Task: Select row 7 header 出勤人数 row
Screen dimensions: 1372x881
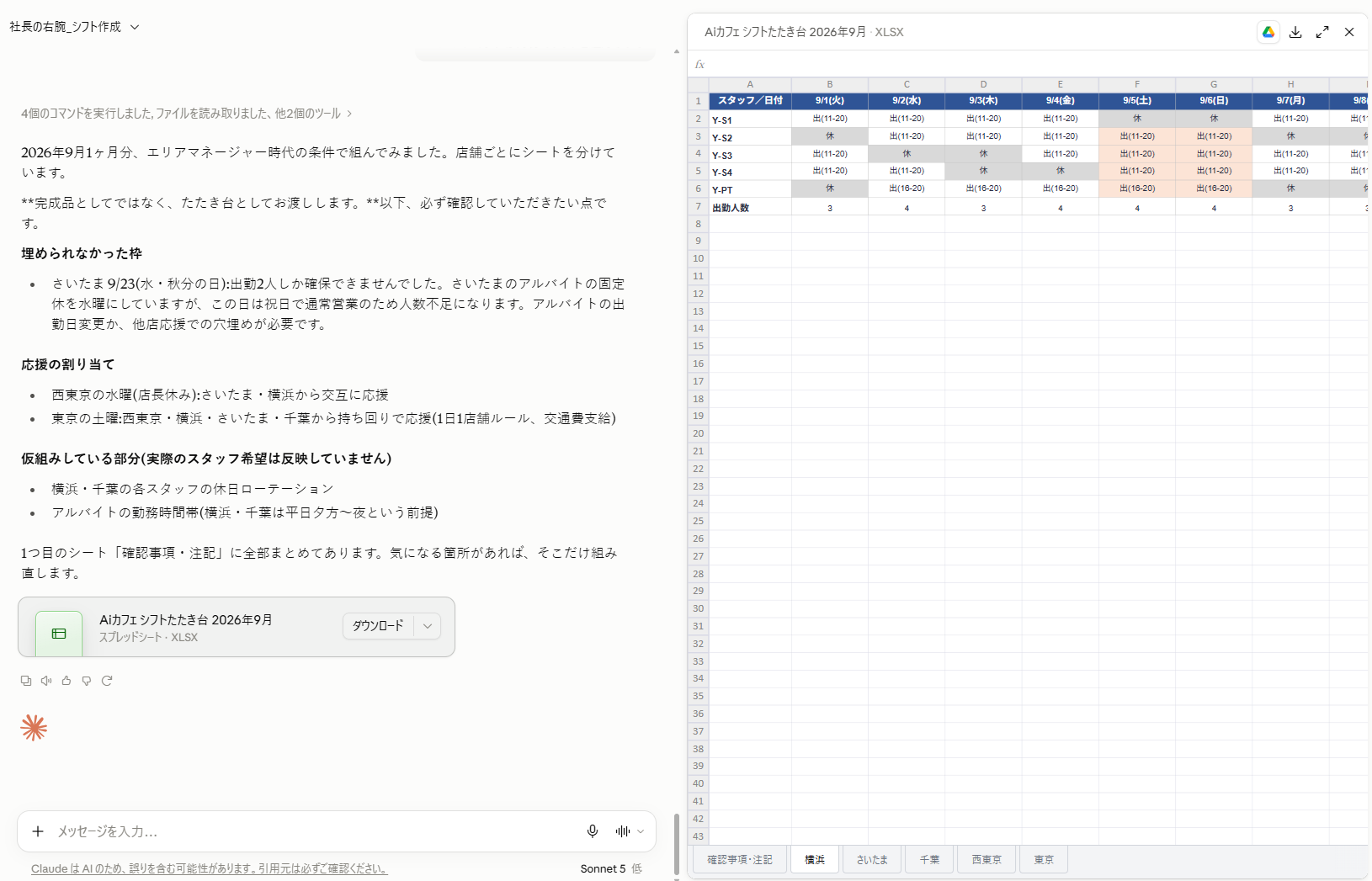Action: click(x=698, y=206)
